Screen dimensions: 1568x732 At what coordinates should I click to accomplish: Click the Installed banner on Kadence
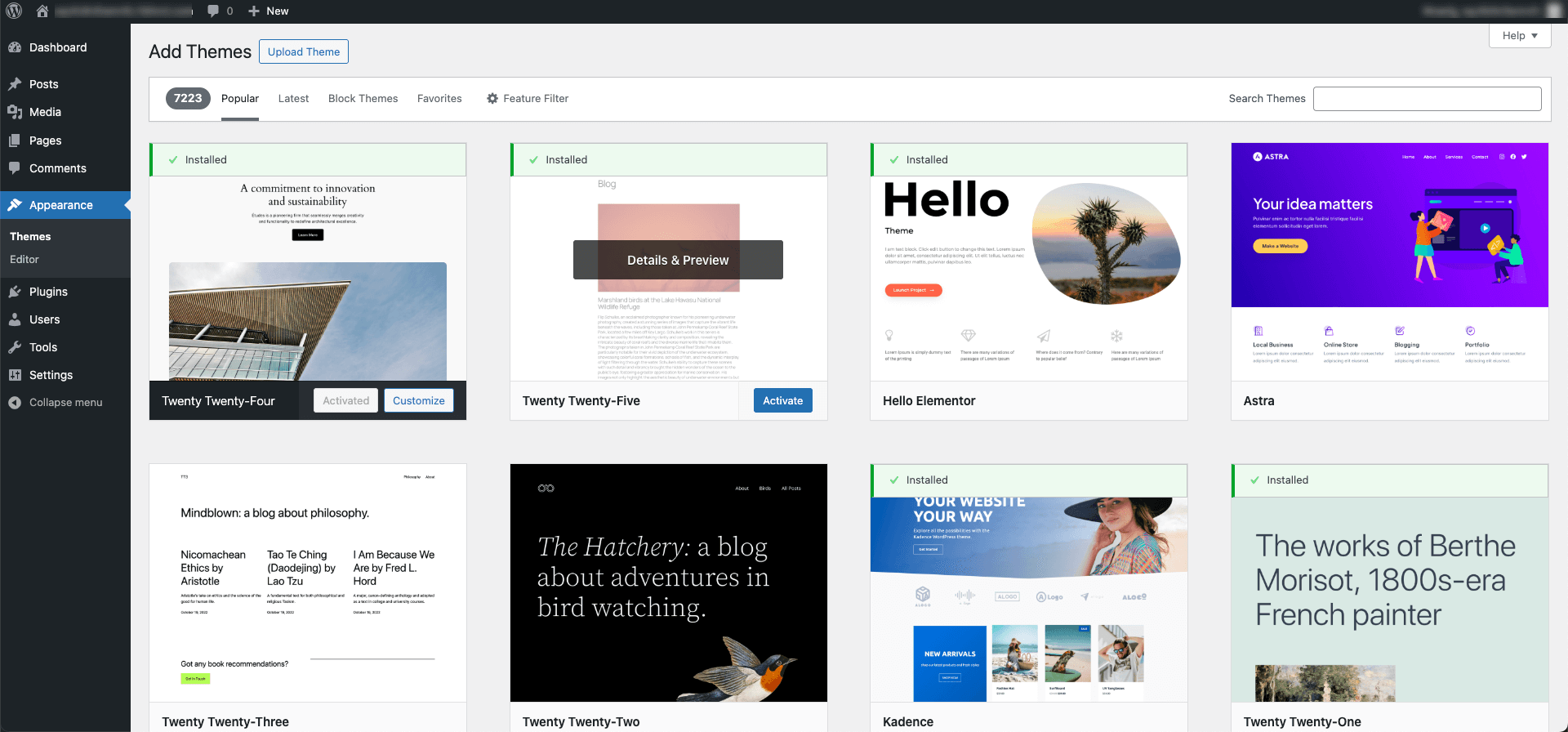coord(1029,480)
